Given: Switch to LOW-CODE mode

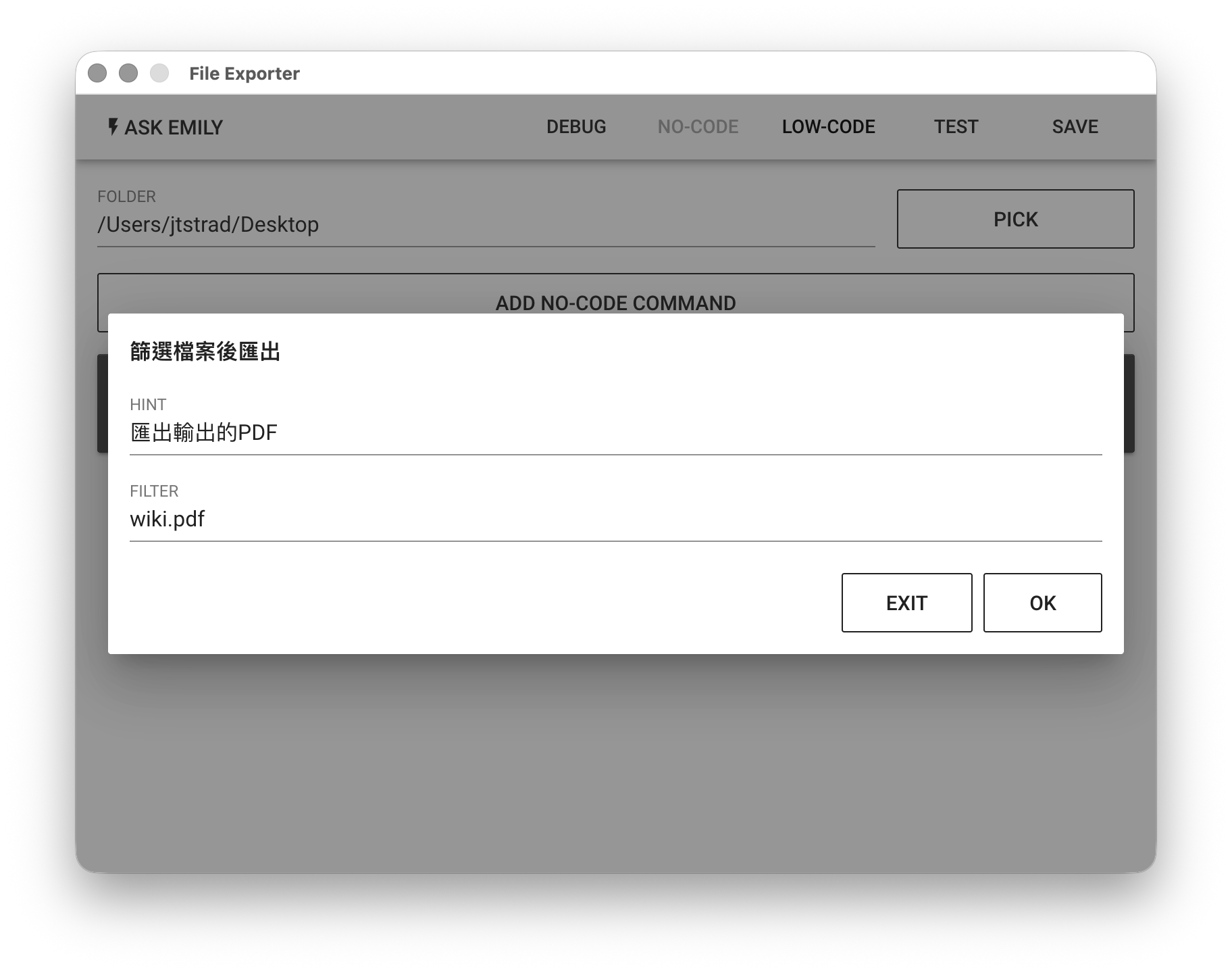Looking at the screenshot, I should pyautogui.click(x=828, y=127).
